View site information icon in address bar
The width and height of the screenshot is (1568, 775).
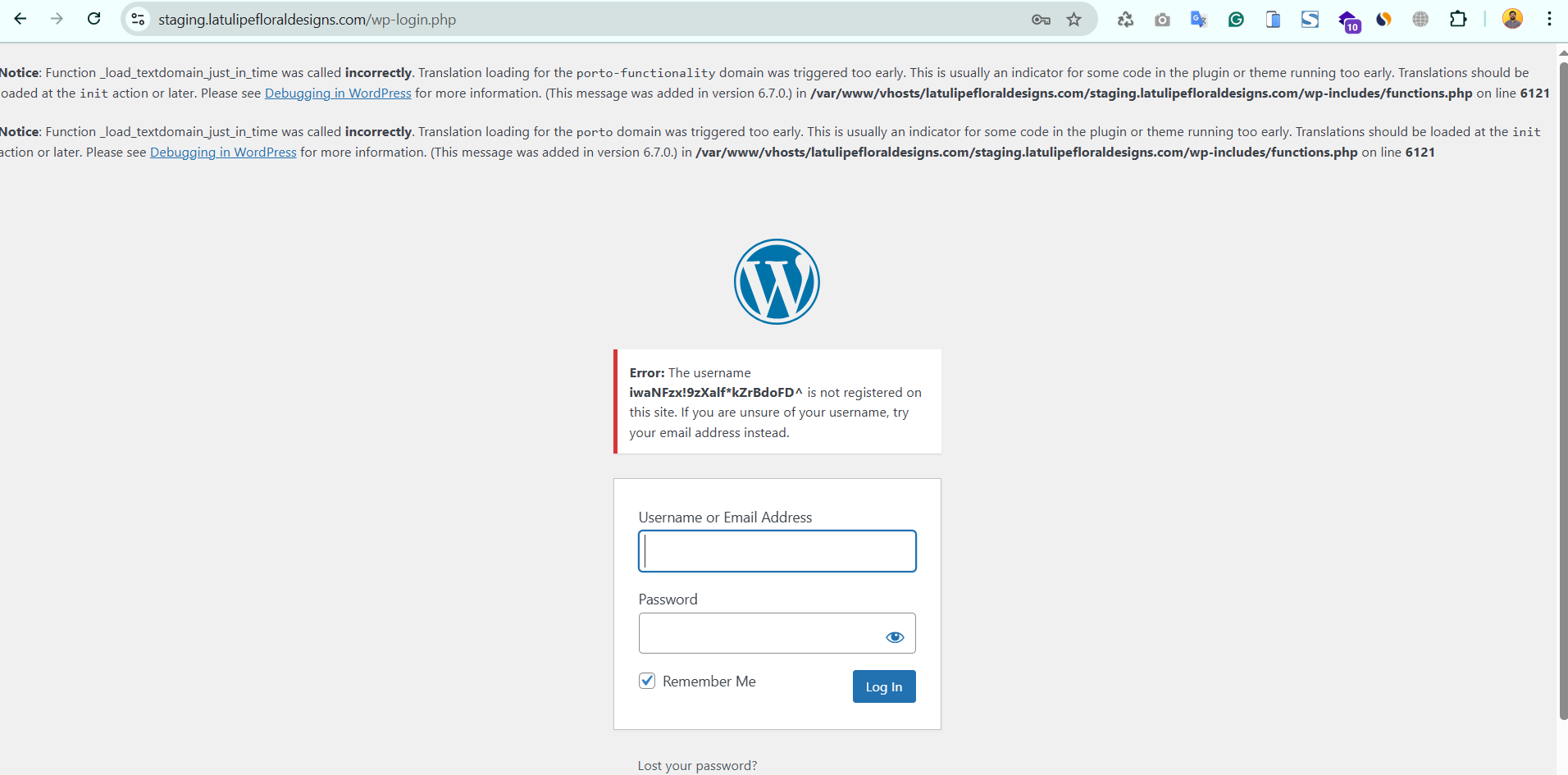(138, 19)
